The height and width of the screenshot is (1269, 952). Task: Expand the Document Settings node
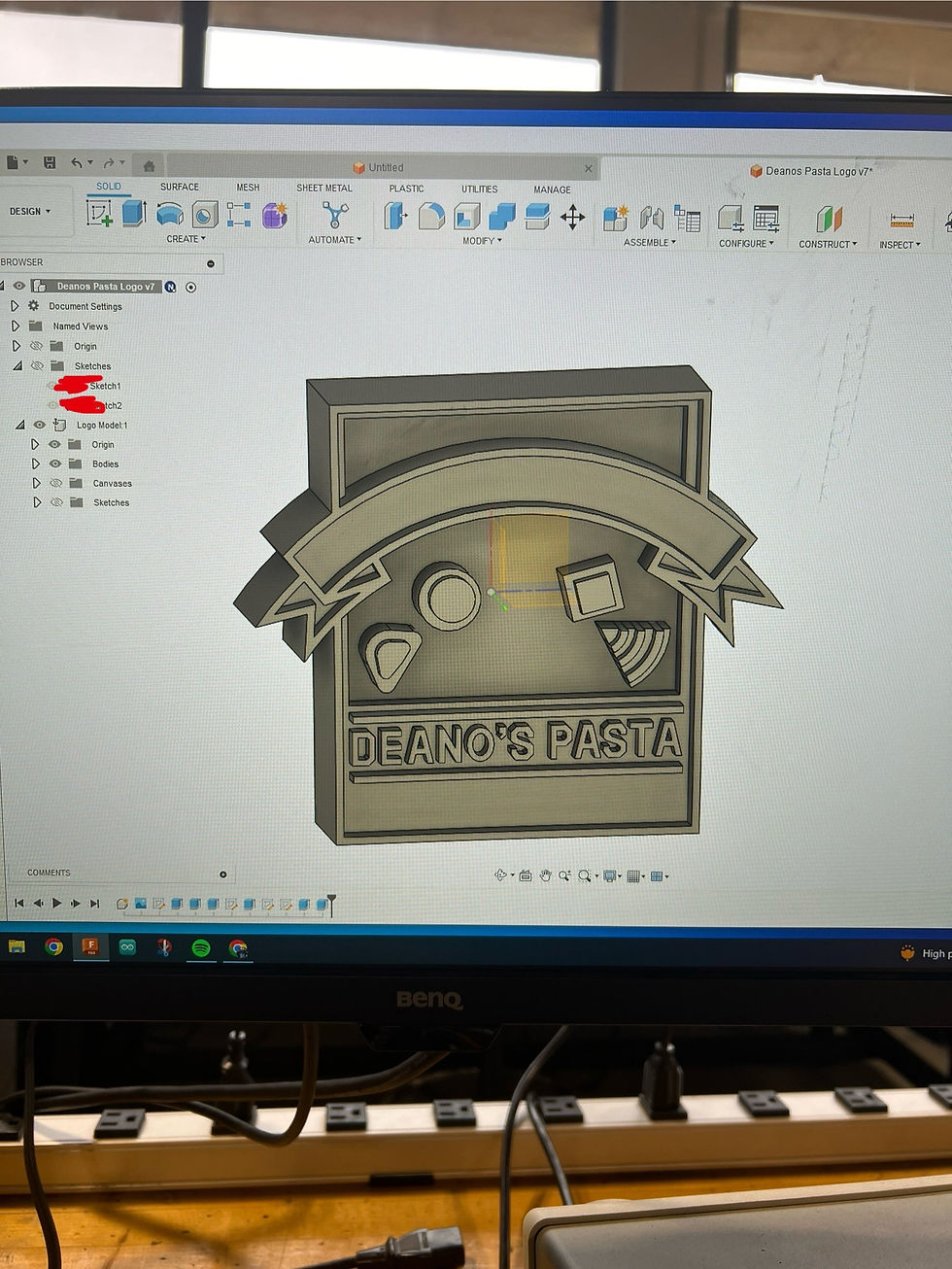[15, 305]
